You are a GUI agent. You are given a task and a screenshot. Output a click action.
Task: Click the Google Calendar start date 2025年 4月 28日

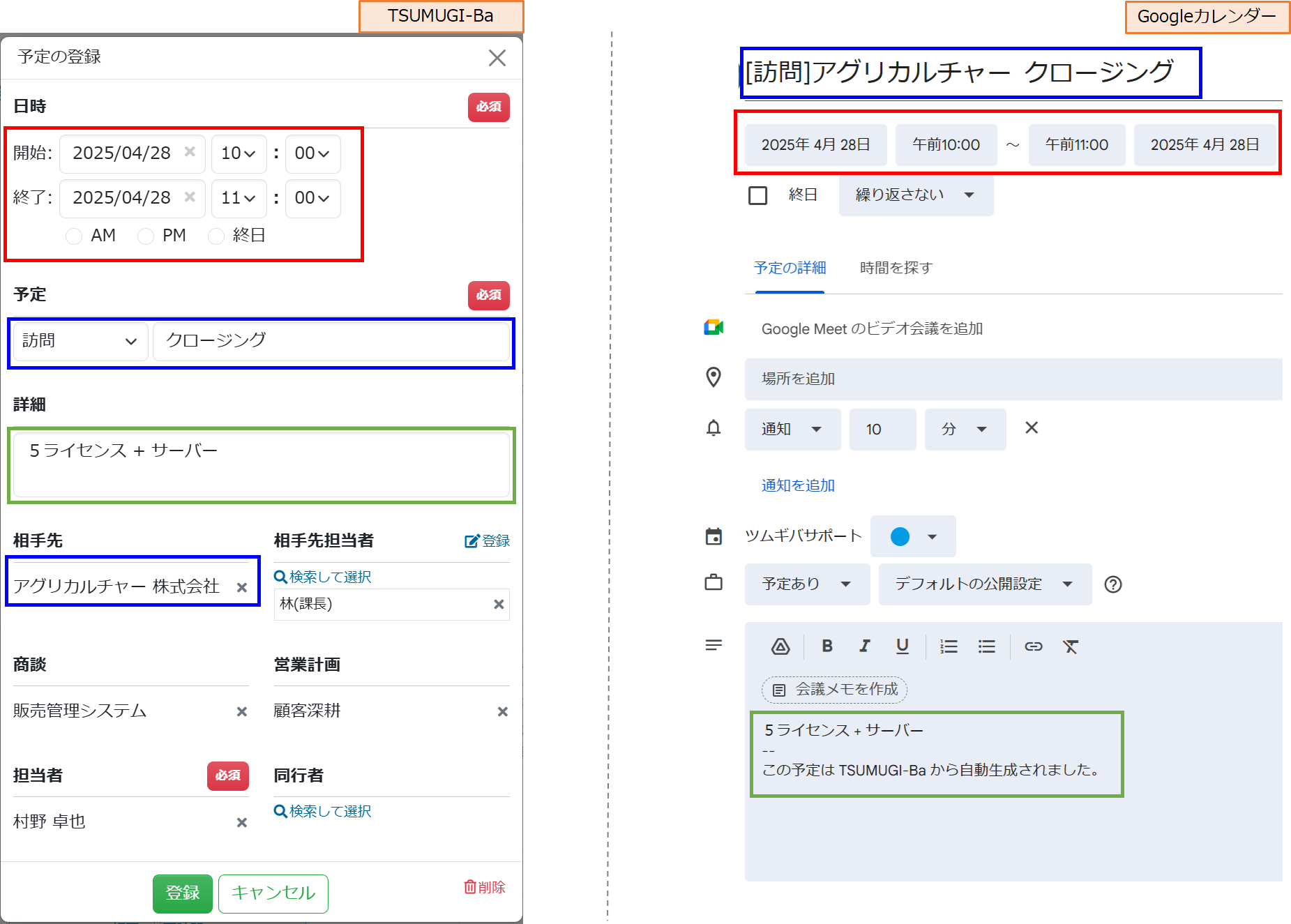(815, 145)
